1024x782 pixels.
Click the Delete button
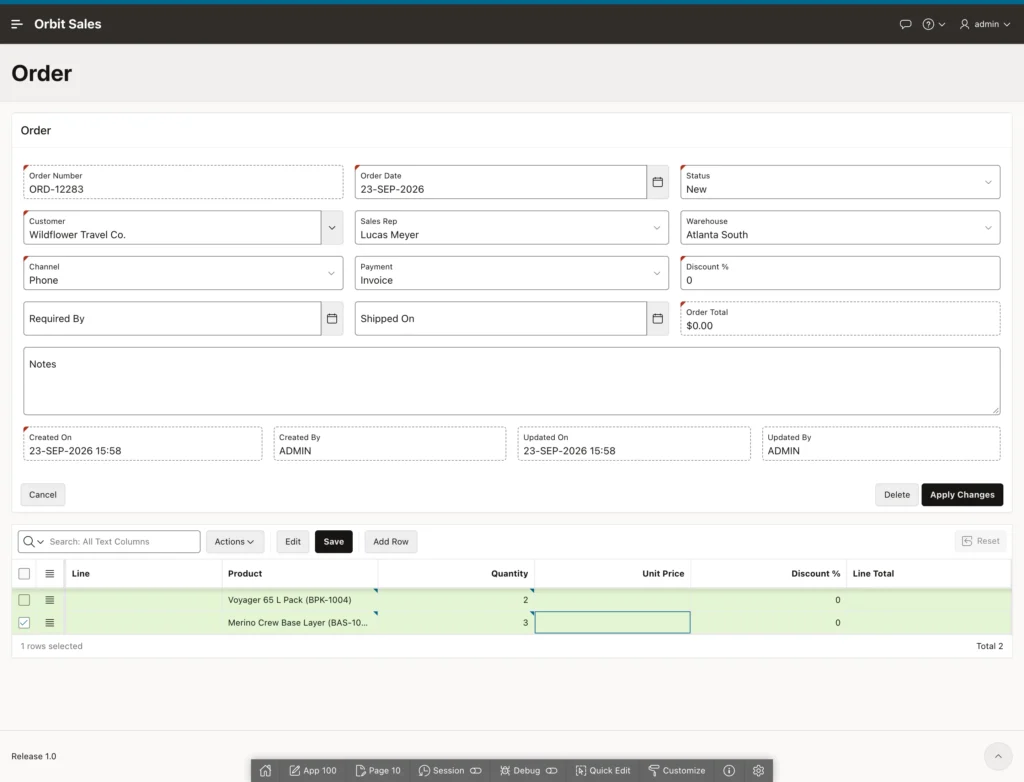coord(897,495)
